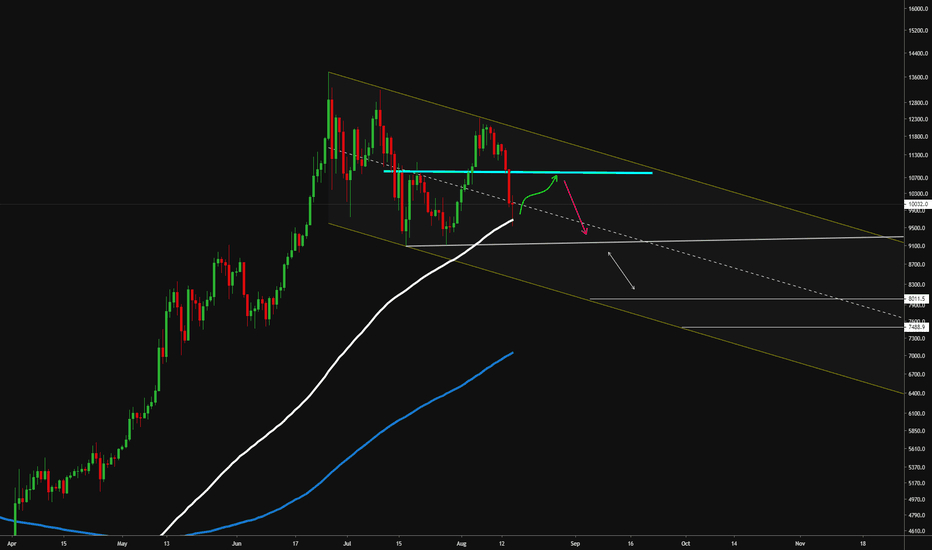Click the Oct date label on time axis
The height and width of the screenshot is (550, 932).
click(x=685, y=543)
